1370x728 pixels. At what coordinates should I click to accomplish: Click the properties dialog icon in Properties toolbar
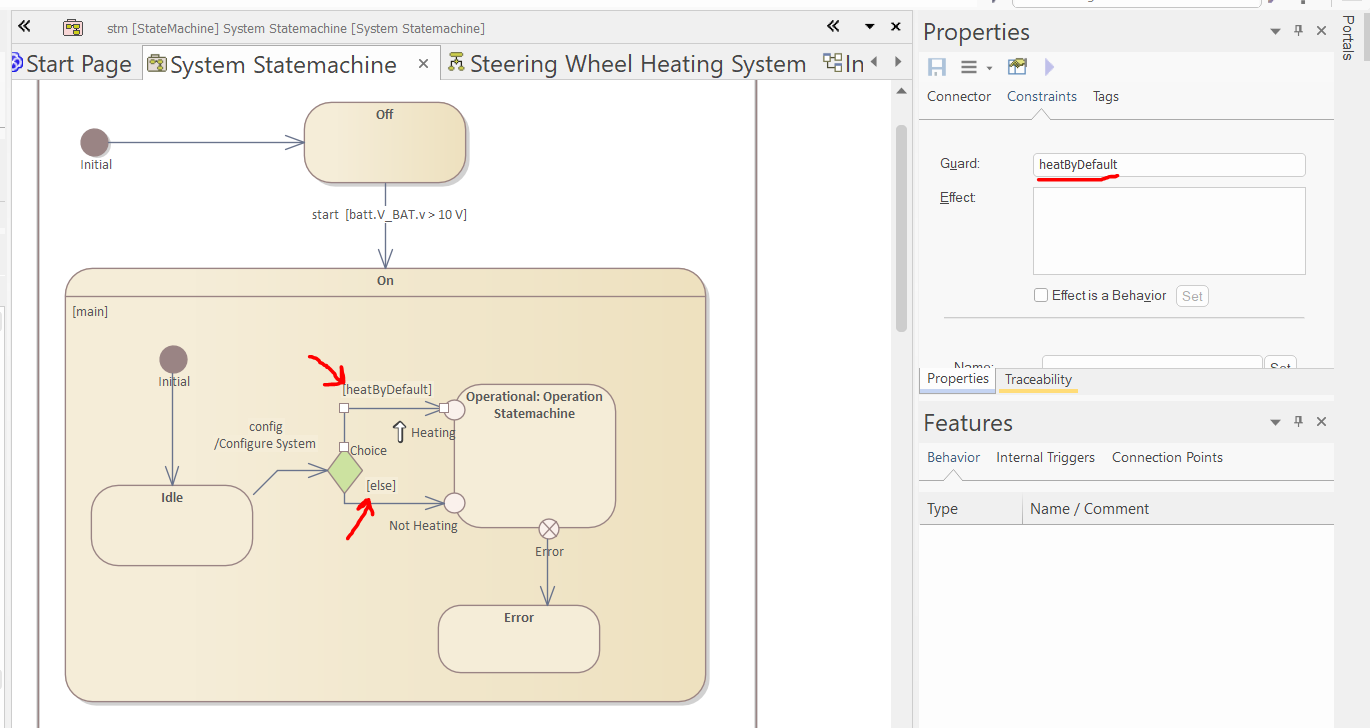pyautogui.click(x=1017, y=67)
